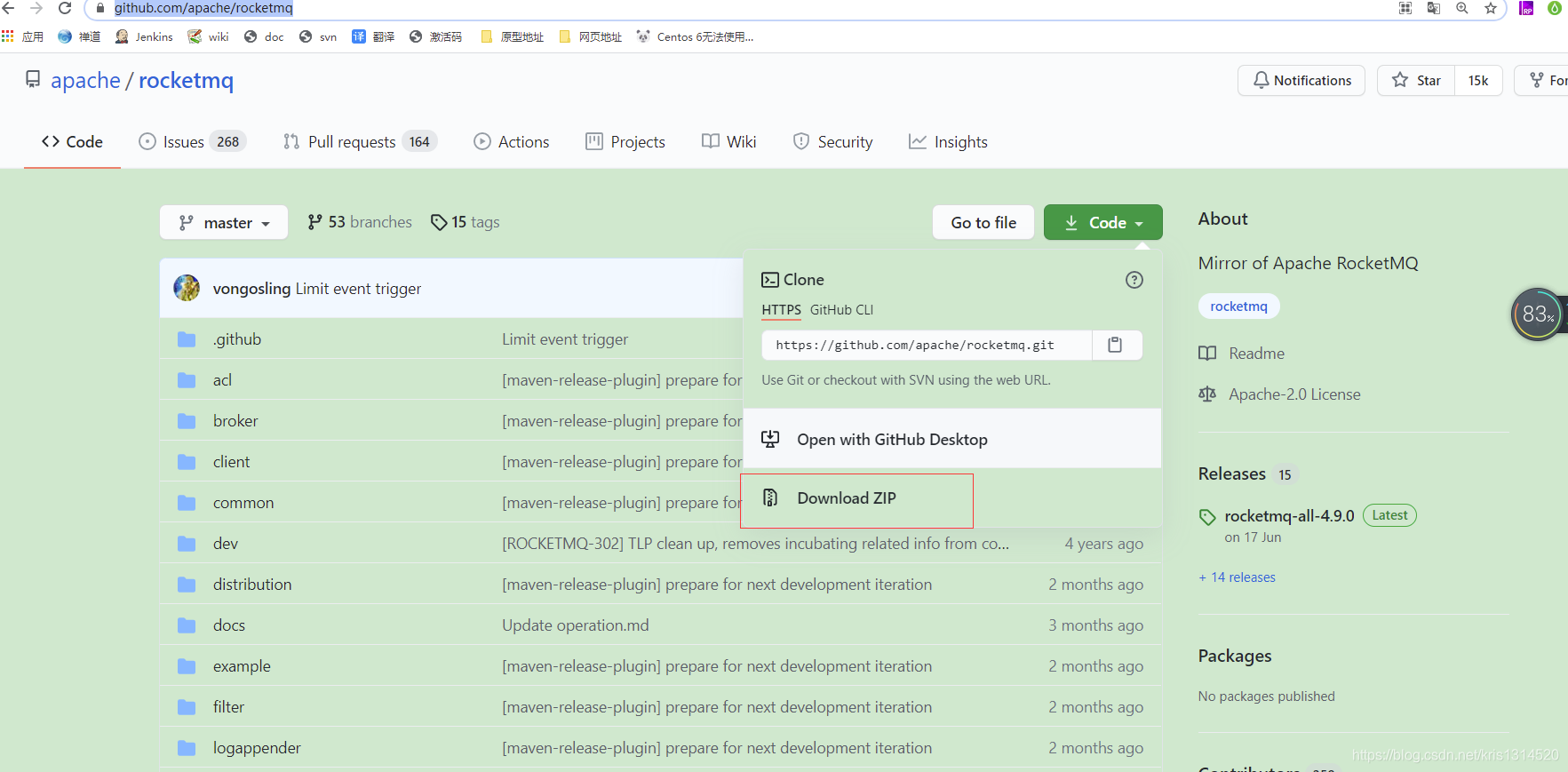Click the zoom magnifier icon in address bar
Screen dimensions: 1568x772
click(x=1462, y=8)
